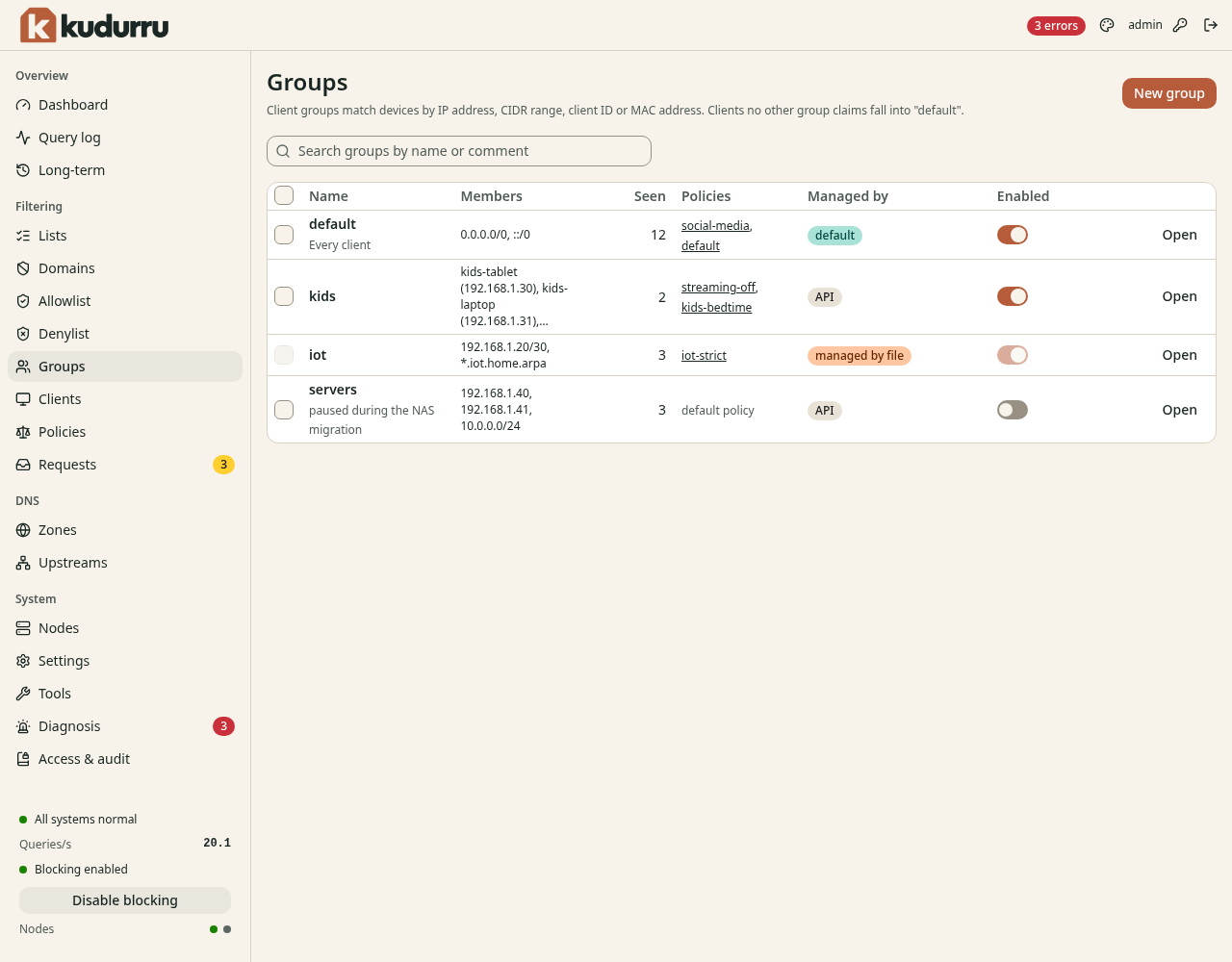Click Open for the servers group

[x=1179, y=410]
